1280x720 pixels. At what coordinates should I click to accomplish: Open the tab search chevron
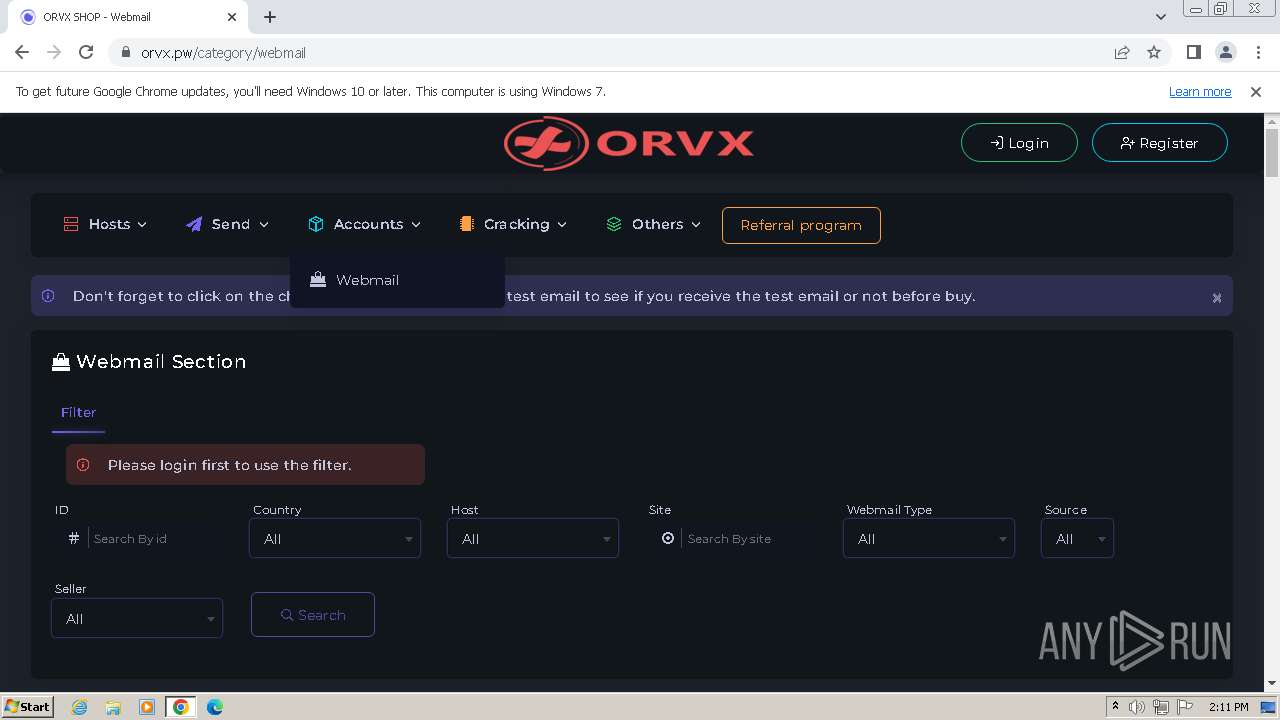1160,17
